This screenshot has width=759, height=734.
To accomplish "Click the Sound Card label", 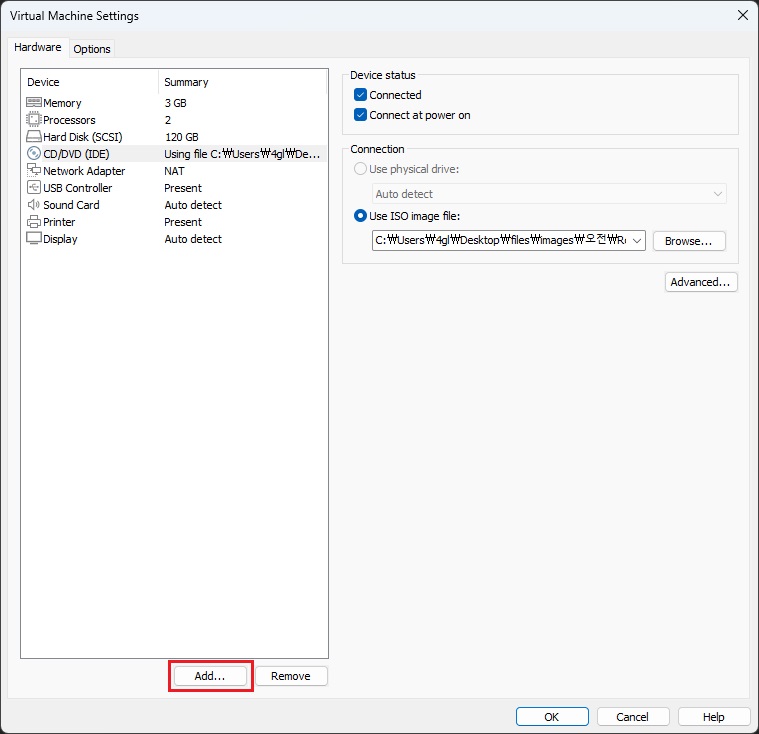I will tap(71, 205).
